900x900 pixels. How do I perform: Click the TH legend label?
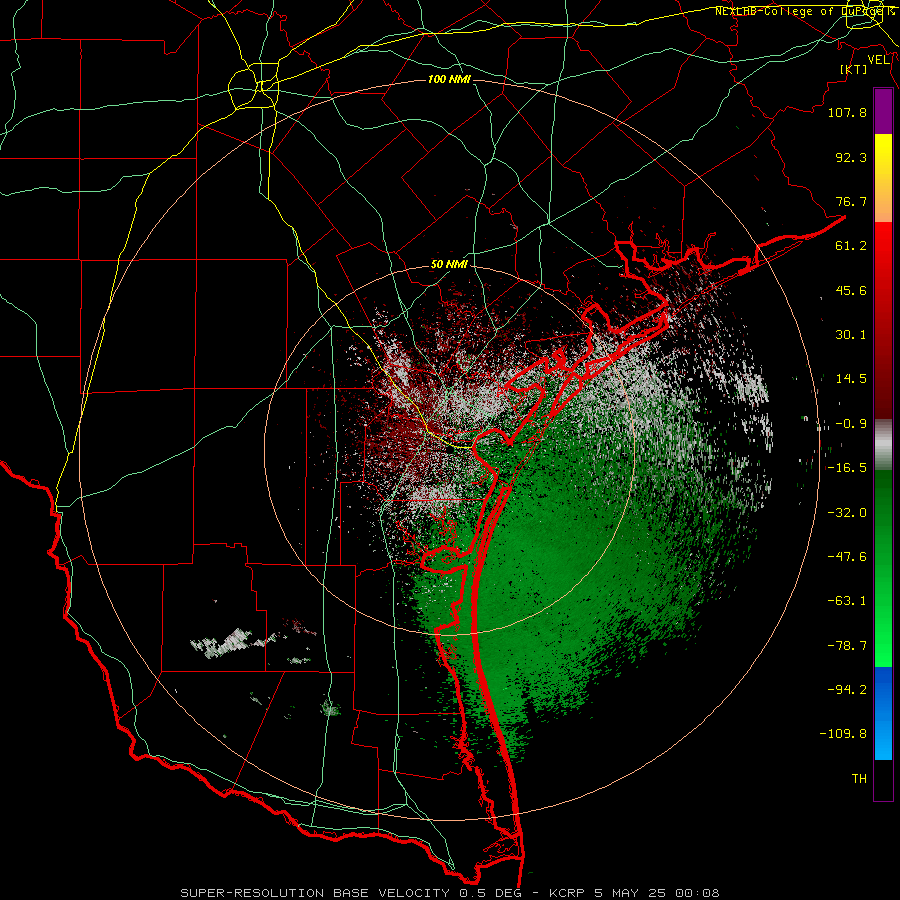[859, 779]
